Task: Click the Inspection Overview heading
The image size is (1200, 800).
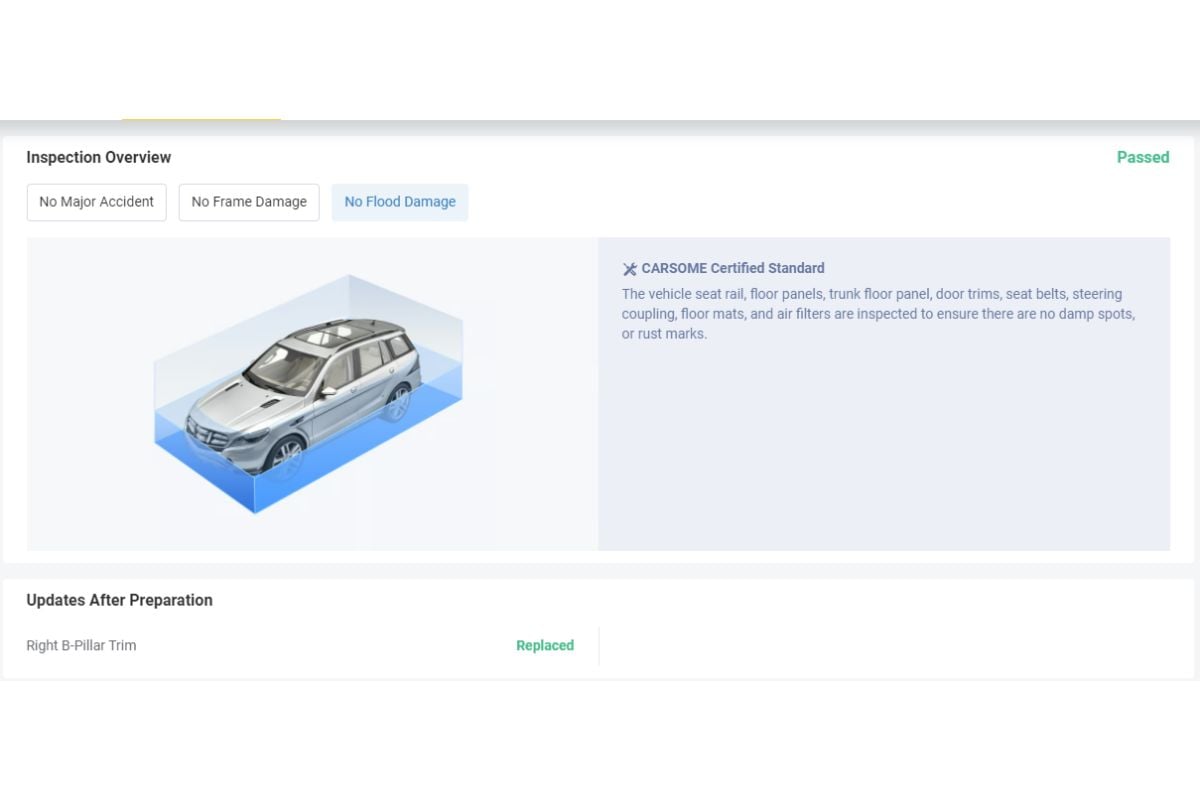Action: [98, 157]
